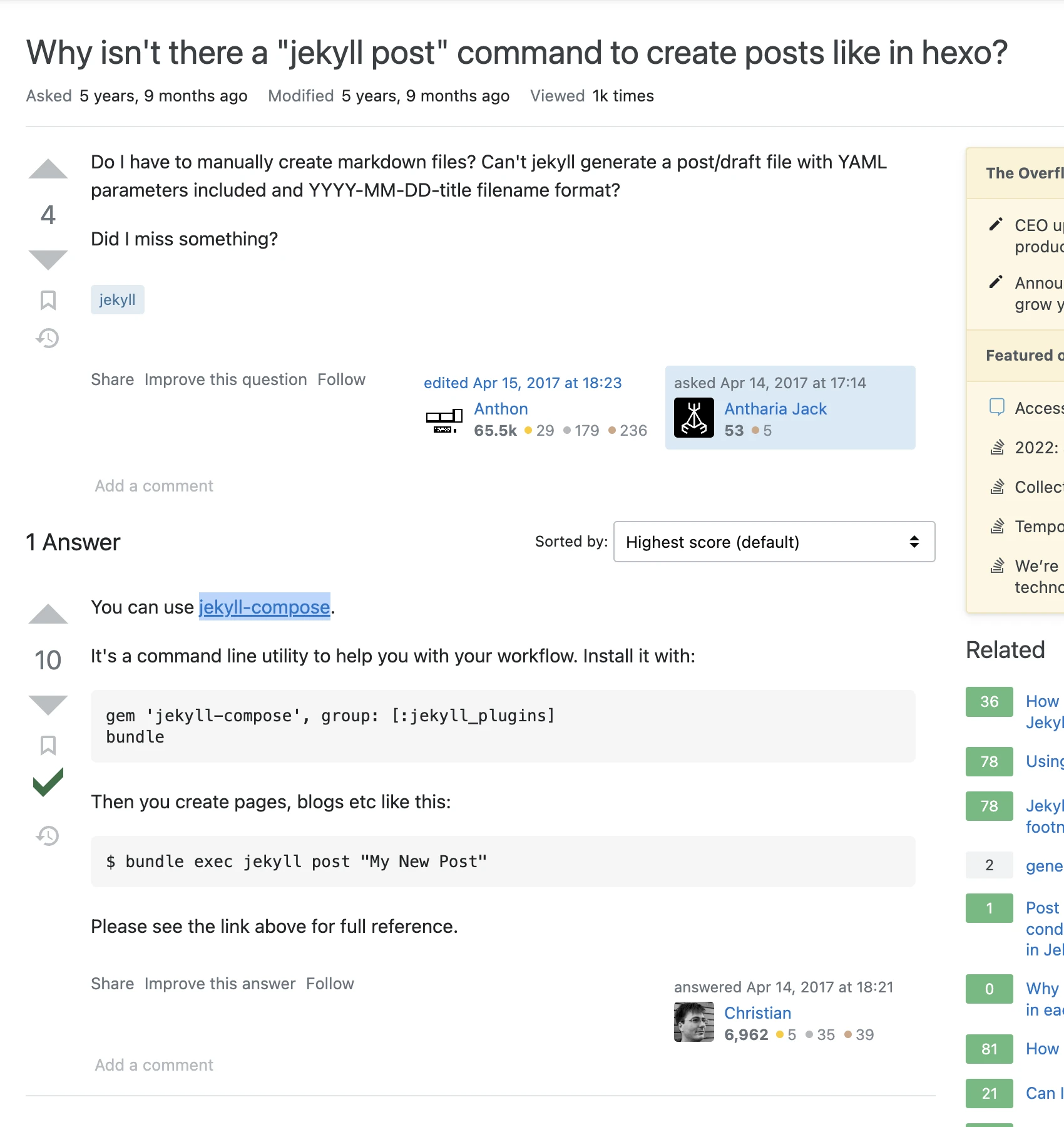The height and width of the screenshot is (1127, 1064).
Task: Show the answer's activity history
Action: click(48, 835)
